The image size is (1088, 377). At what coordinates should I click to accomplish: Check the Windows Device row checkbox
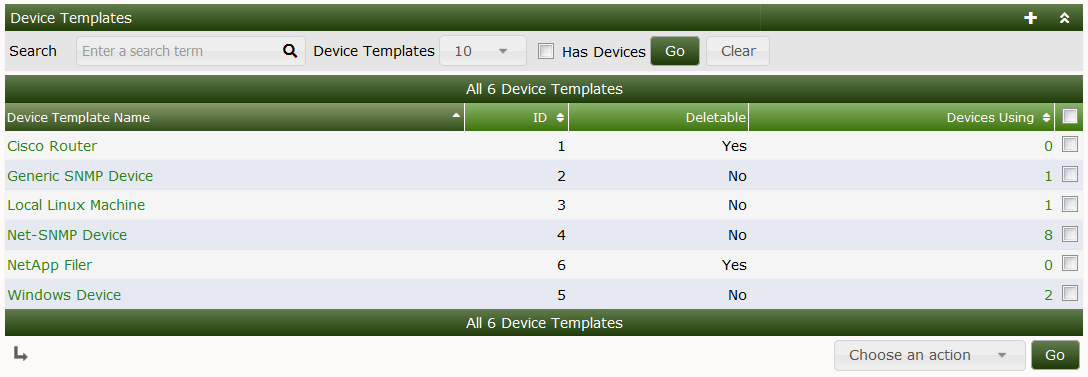click(1070, 292)
